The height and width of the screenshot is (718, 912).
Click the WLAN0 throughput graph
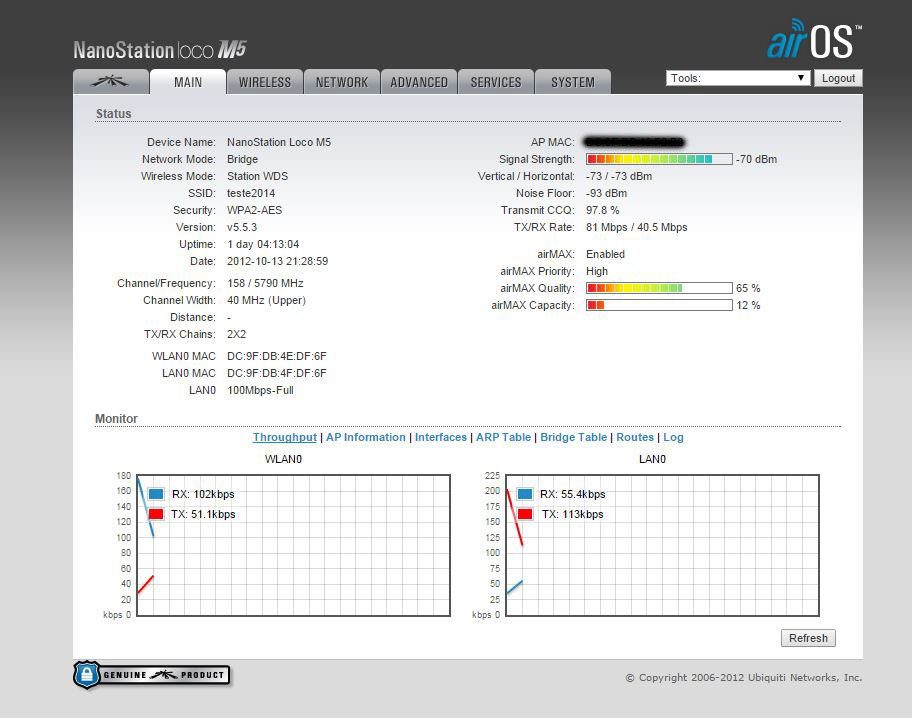click(293, 545)
